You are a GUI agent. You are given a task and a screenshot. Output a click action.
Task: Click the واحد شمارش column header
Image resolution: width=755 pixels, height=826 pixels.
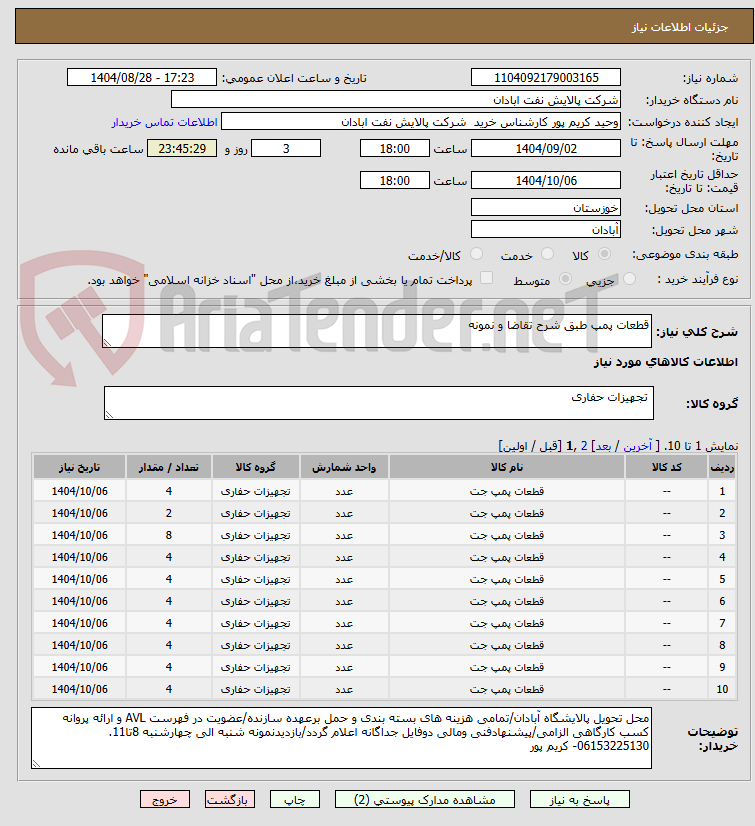coord(344,467)
